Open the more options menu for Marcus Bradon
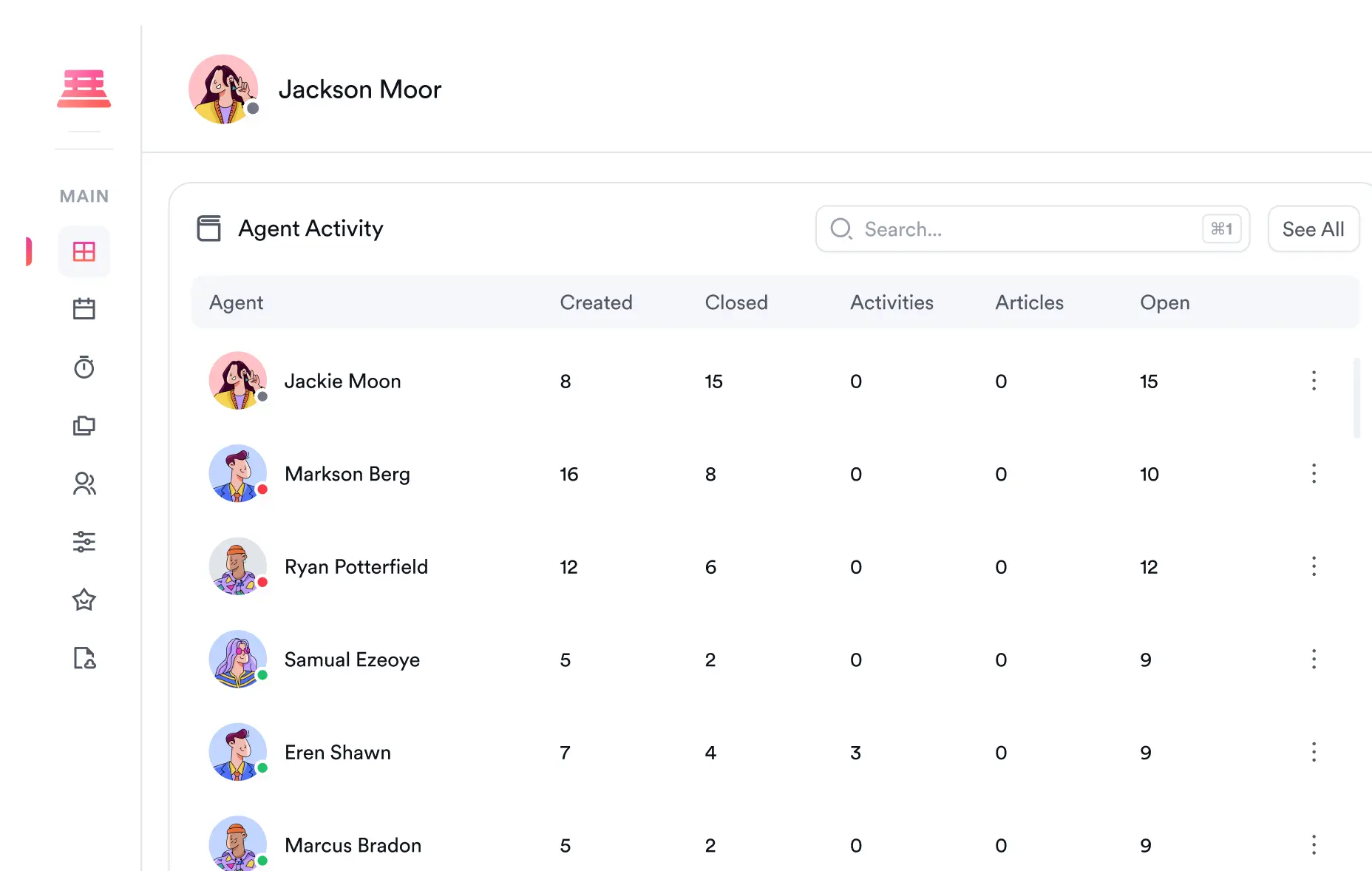 pyautogui.click(x=1314, y=844)
